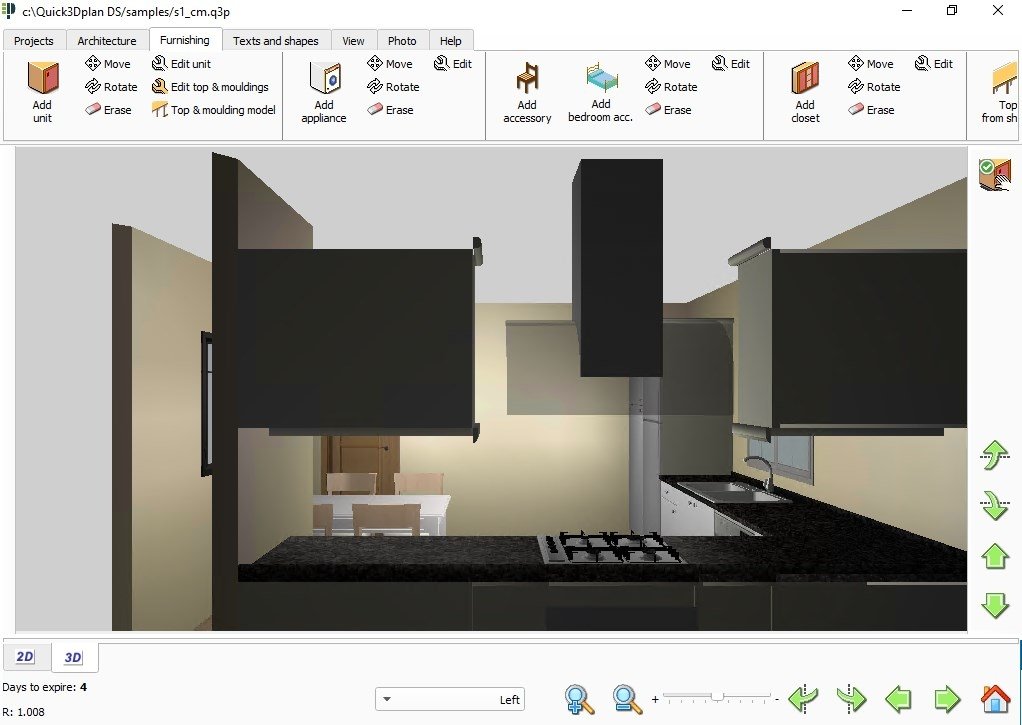
Task: Rotate view right with curved green arrow
Action: 851,699
